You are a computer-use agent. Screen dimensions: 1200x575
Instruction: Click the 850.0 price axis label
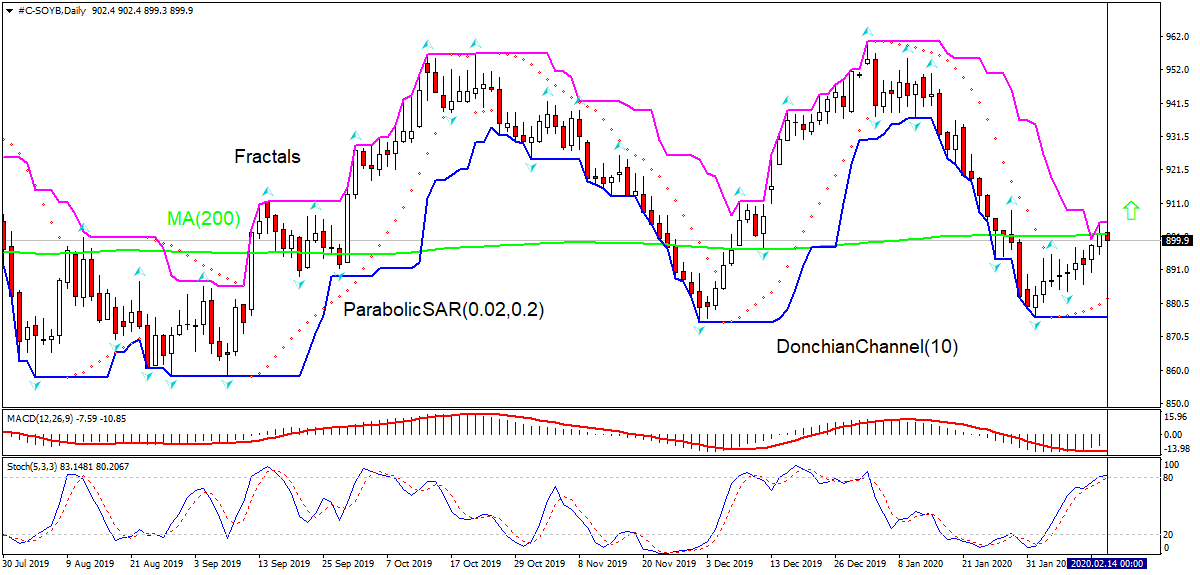pos(1176,404)
